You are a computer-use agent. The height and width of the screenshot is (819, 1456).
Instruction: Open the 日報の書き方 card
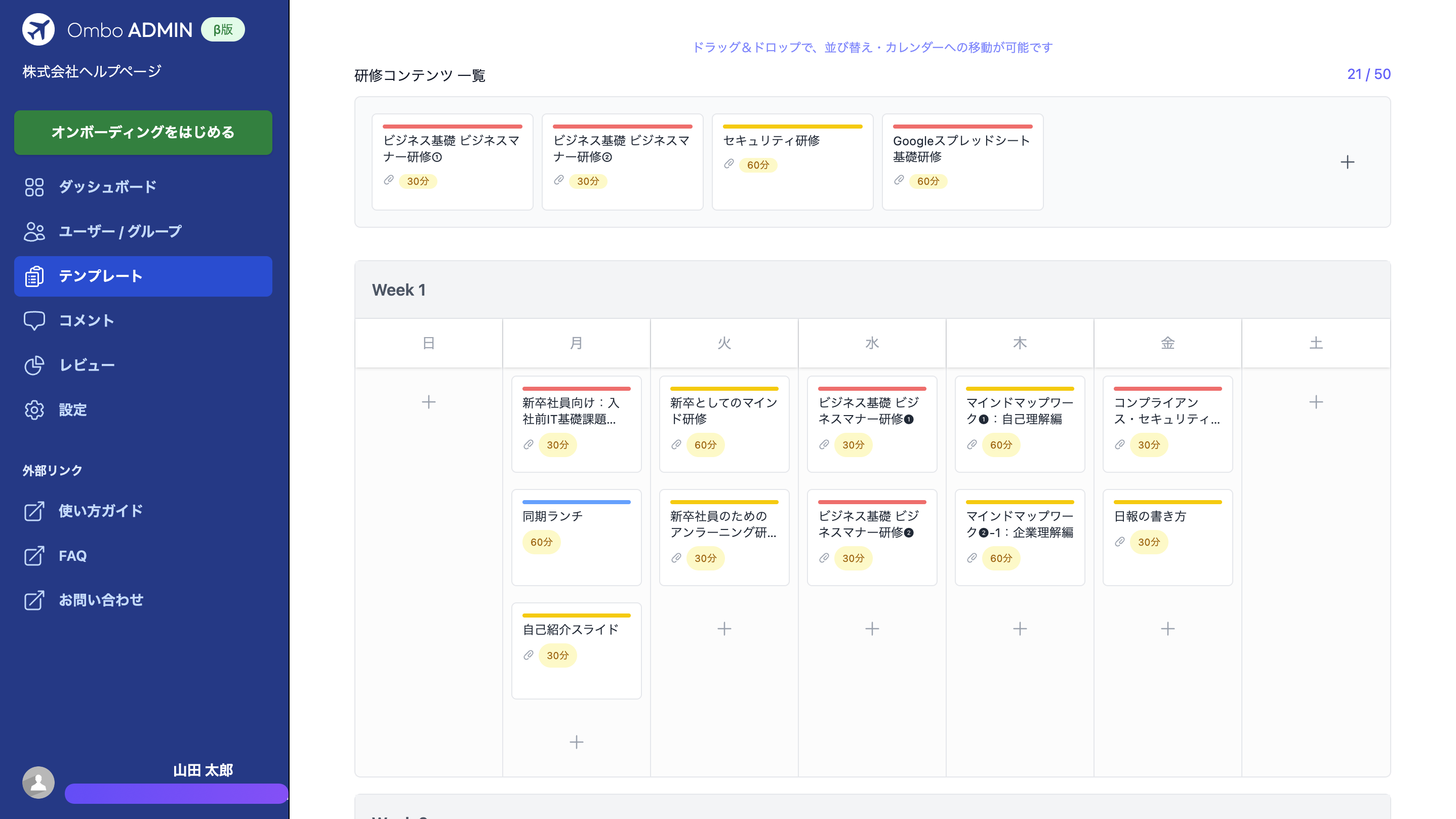(x=1168, y=537)
